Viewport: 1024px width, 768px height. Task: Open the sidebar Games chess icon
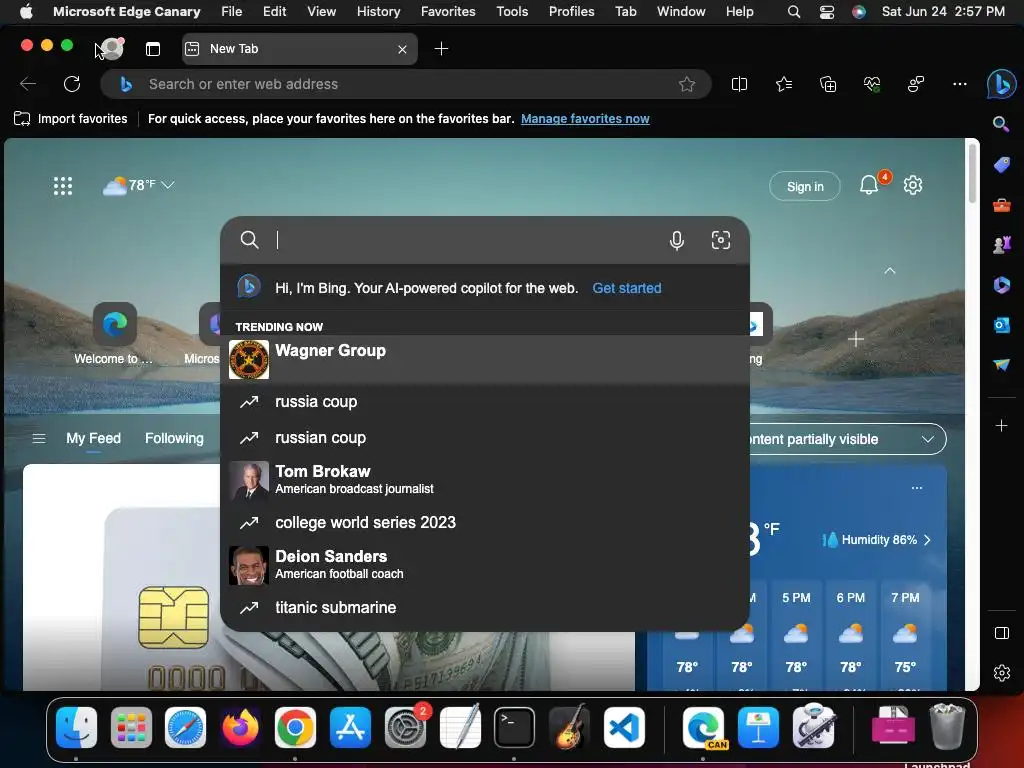coord(1002,244)
